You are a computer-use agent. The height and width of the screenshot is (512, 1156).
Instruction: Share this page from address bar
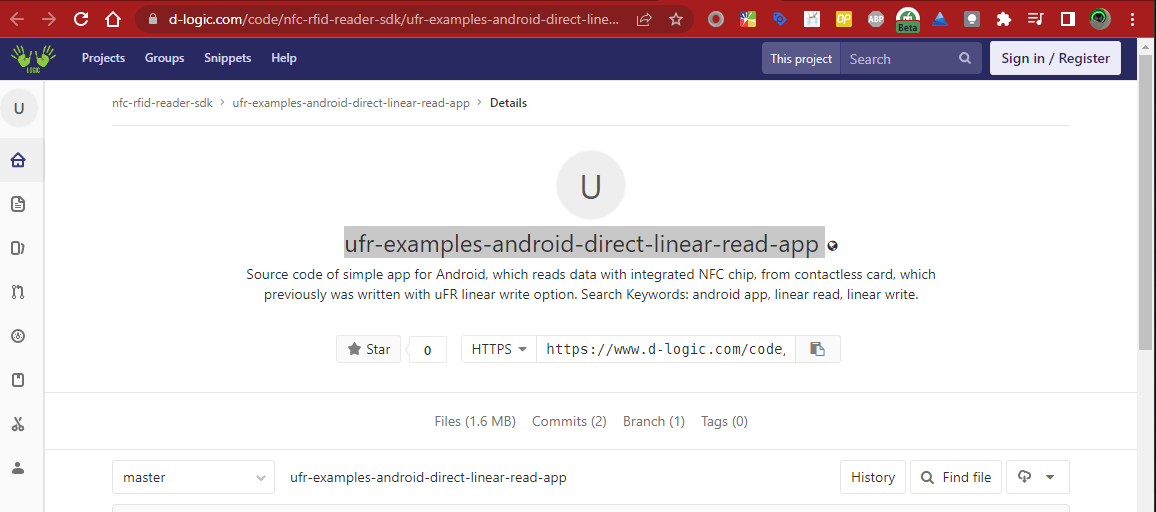644,19
